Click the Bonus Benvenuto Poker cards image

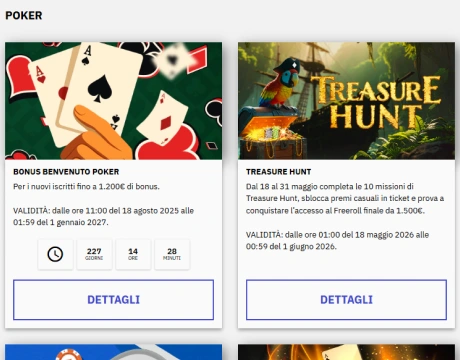pos(113,101)
